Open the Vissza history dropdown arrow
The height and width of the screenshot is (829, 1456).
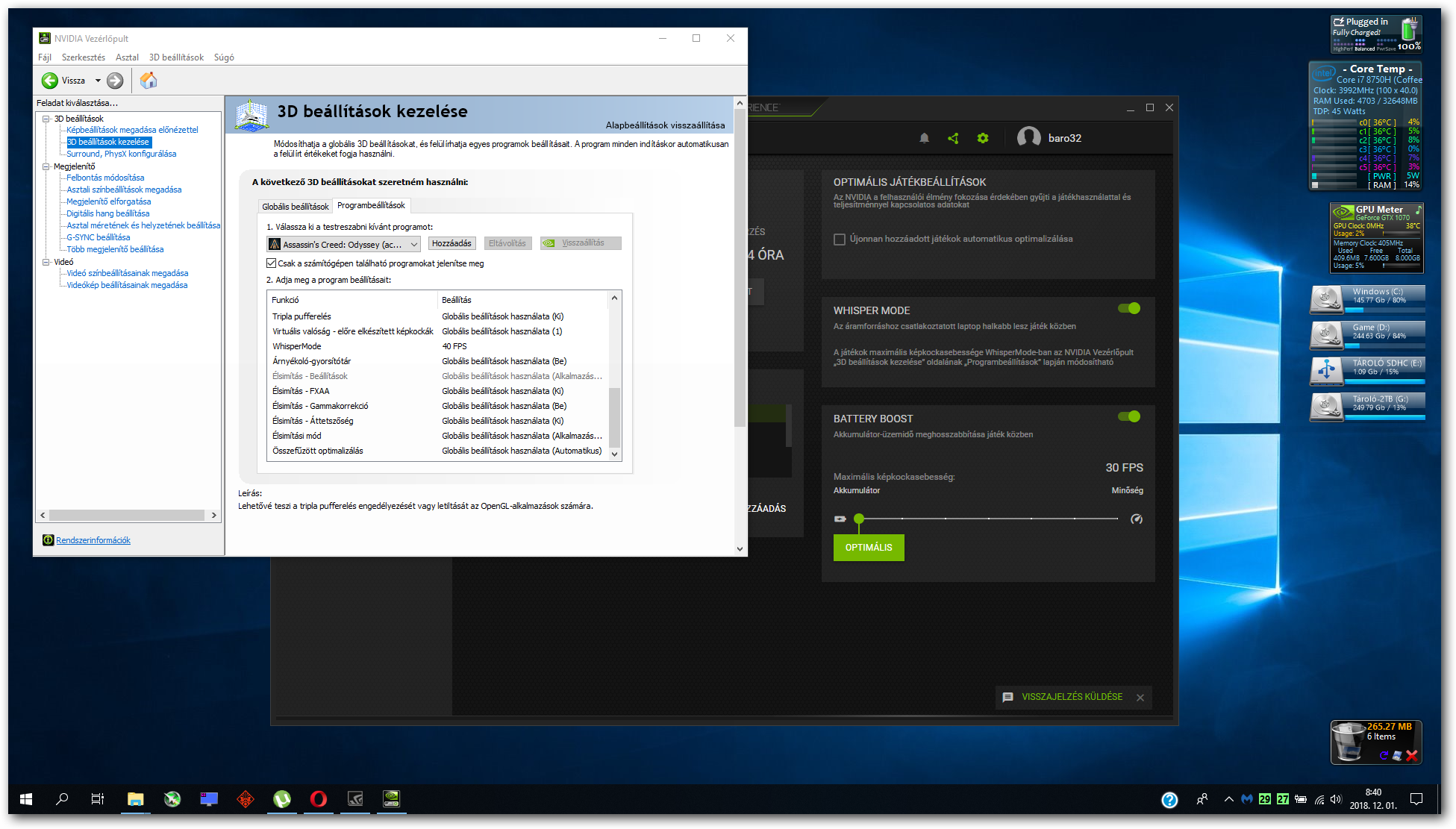point(98,81)
